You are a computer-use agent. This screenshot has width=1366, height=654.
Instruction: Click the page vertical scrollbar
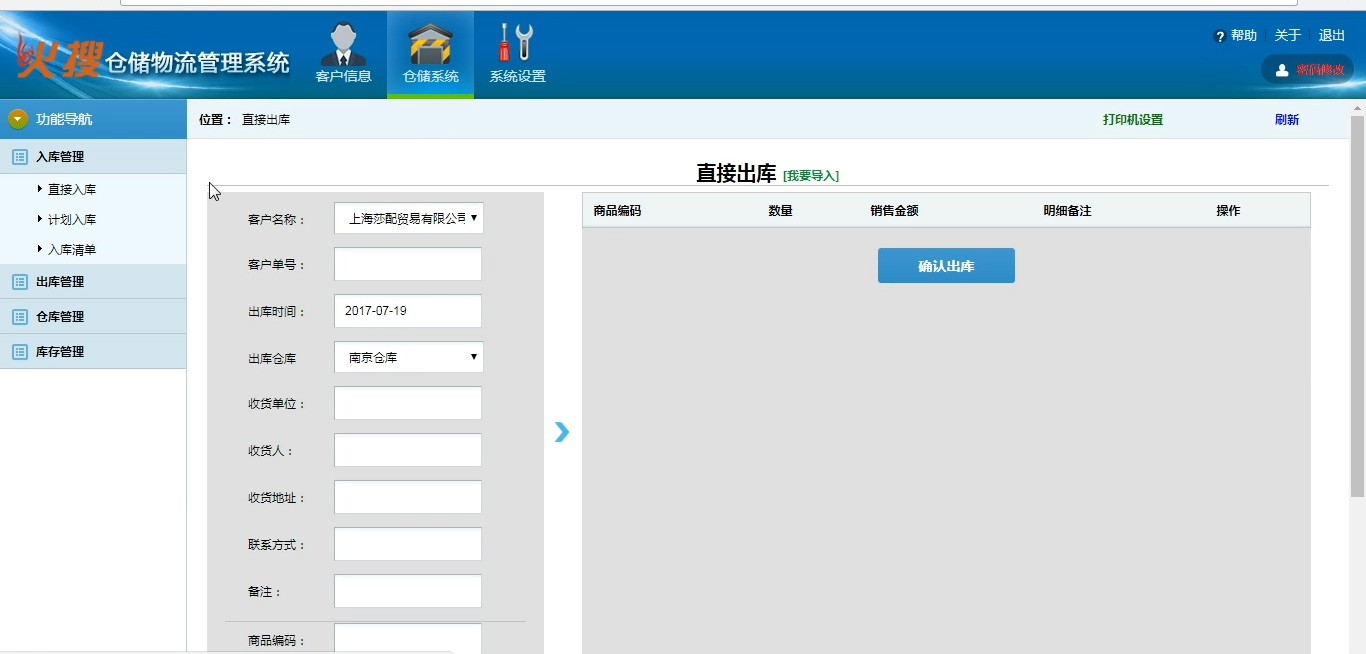pyautogui.click(x=1357, y=300)
